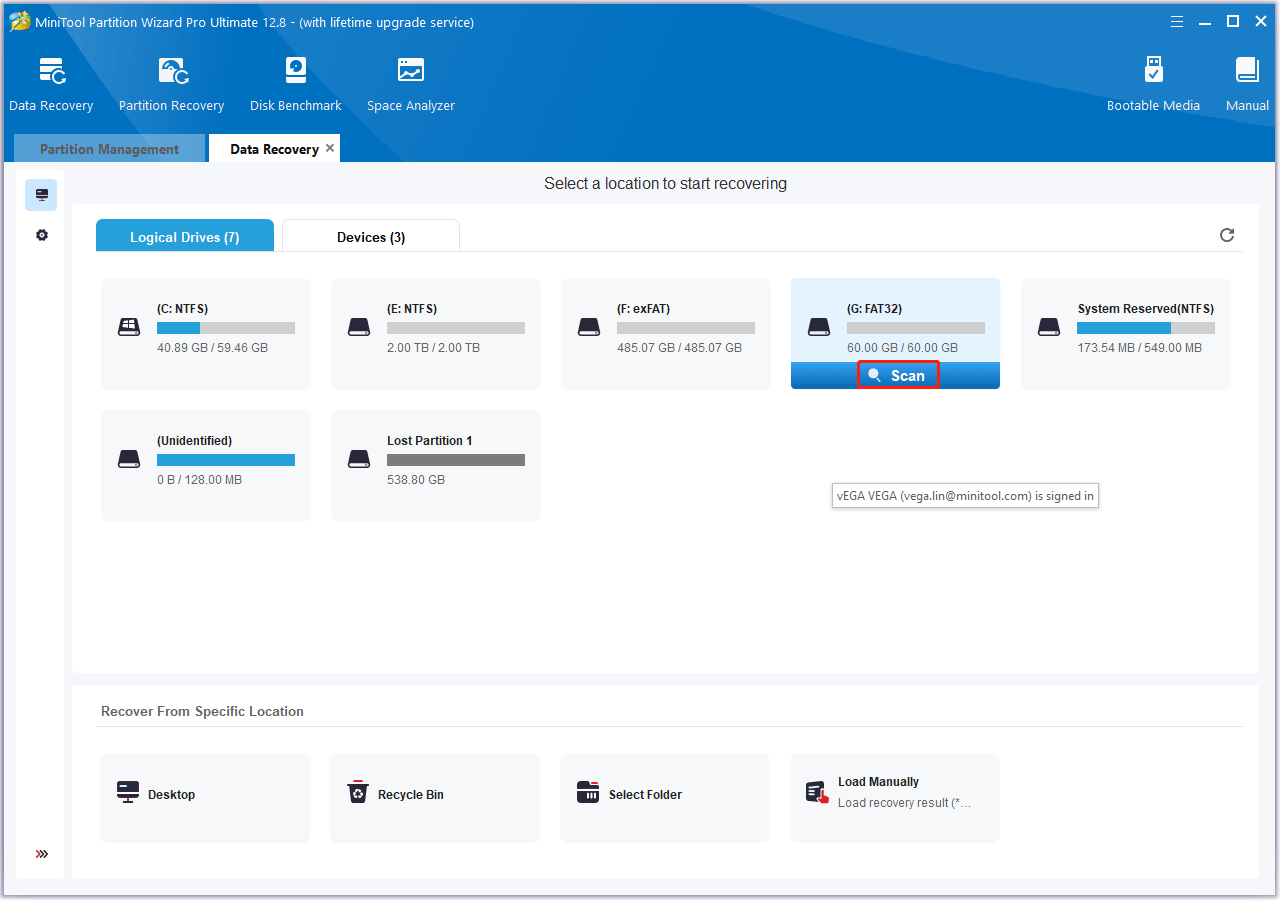Click the Recycle Bin trash icon
Screen dimensions: 1281x902
tap(358, 793)
